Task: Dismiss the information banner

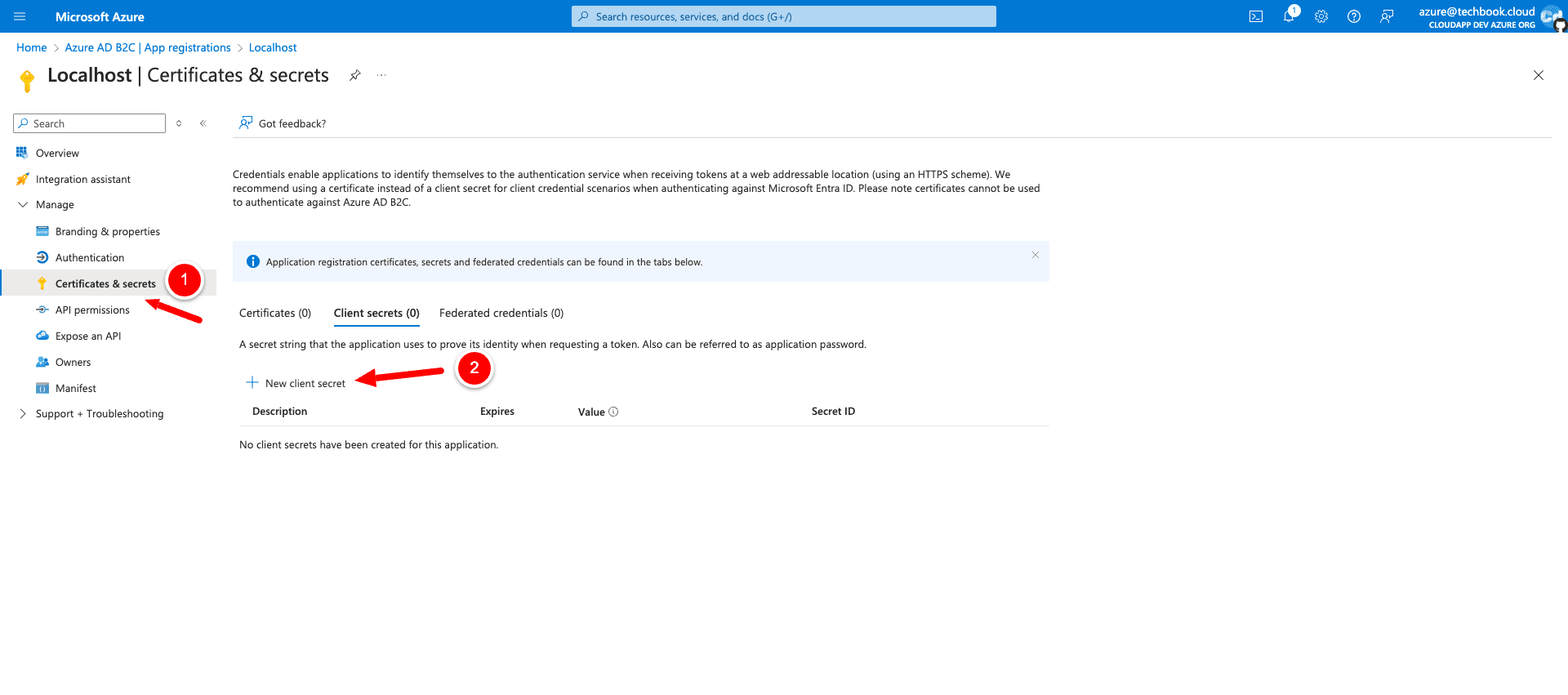Action: point(1036,255)
